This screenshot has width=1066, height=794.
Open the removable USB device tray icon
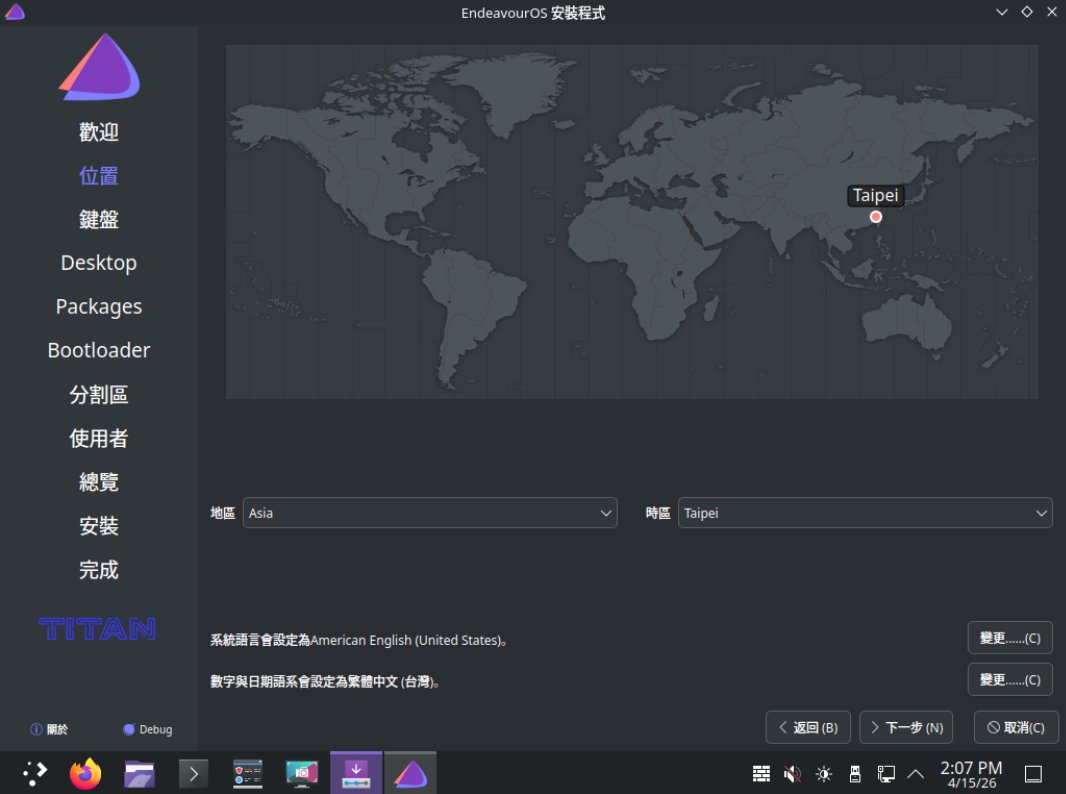[855, 773]
